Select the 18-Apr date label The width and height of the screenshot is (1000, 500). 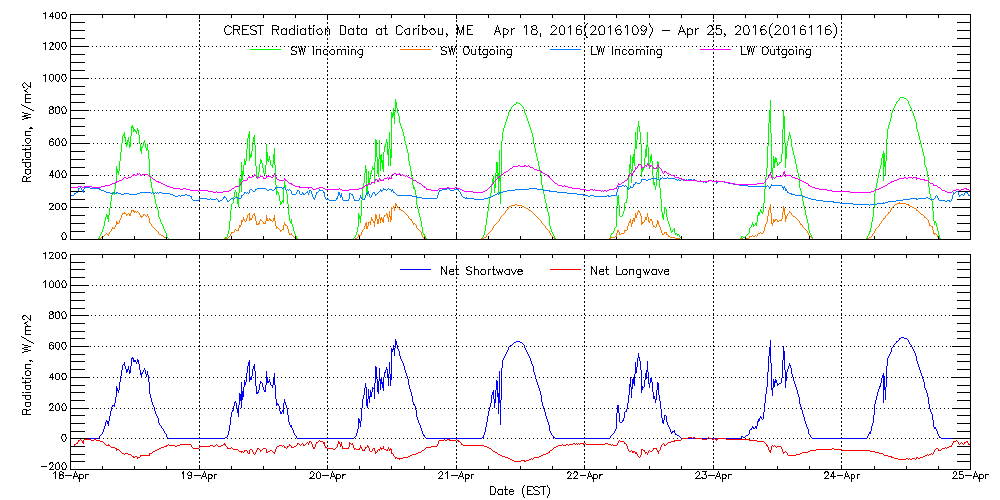pos(75,478)
